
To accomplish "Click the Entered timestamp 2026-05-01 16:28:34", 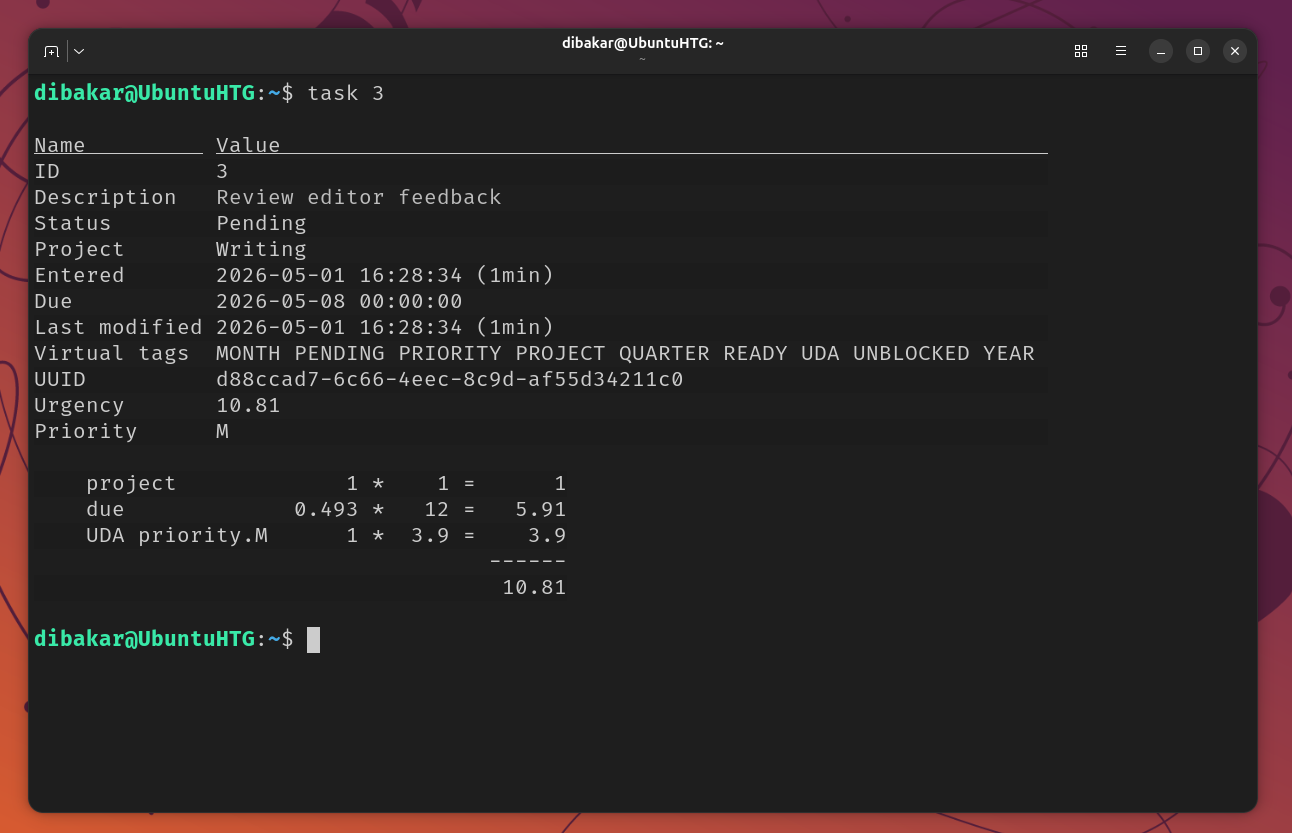I will coord(339,275).
